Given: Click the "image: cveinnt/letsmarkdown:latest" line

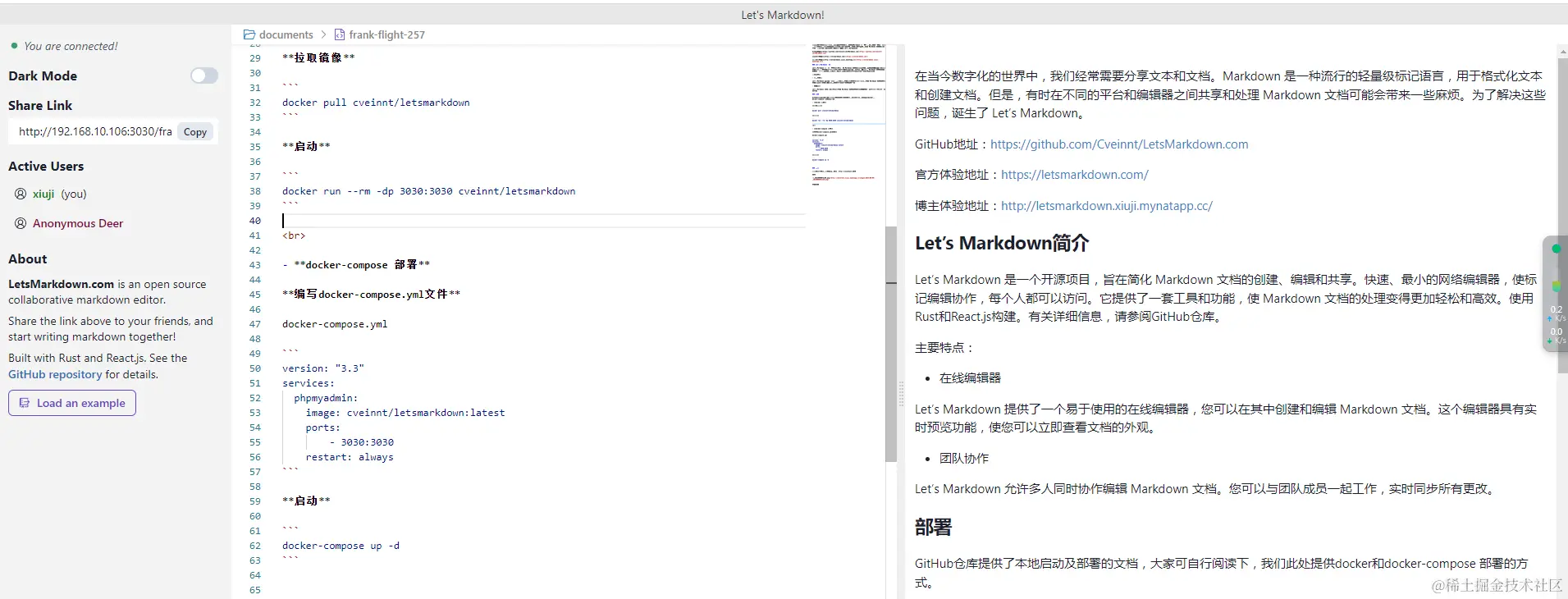Looking at the screenshot, I should (405, 413).
